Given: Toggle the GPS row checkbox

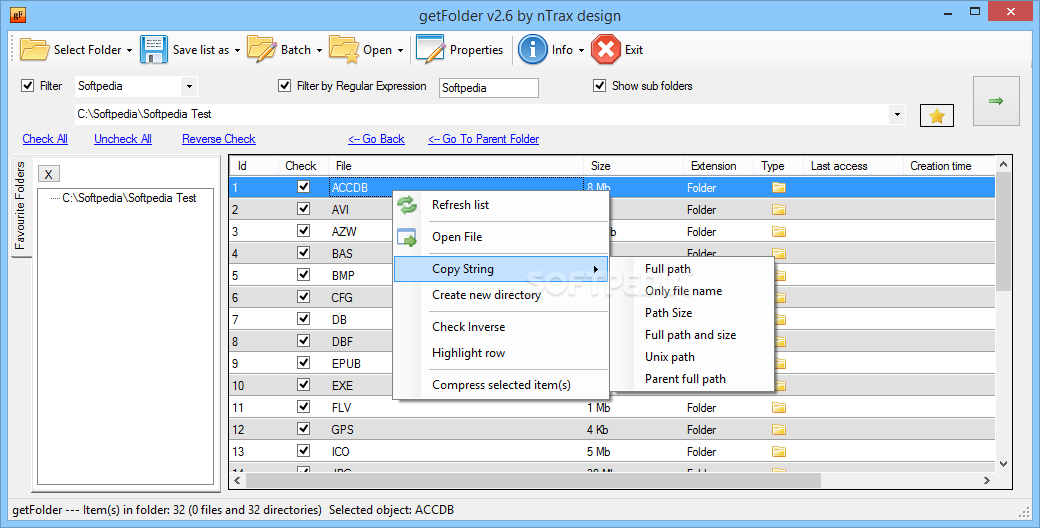Looking at the screenshot, I should [303, 429].
